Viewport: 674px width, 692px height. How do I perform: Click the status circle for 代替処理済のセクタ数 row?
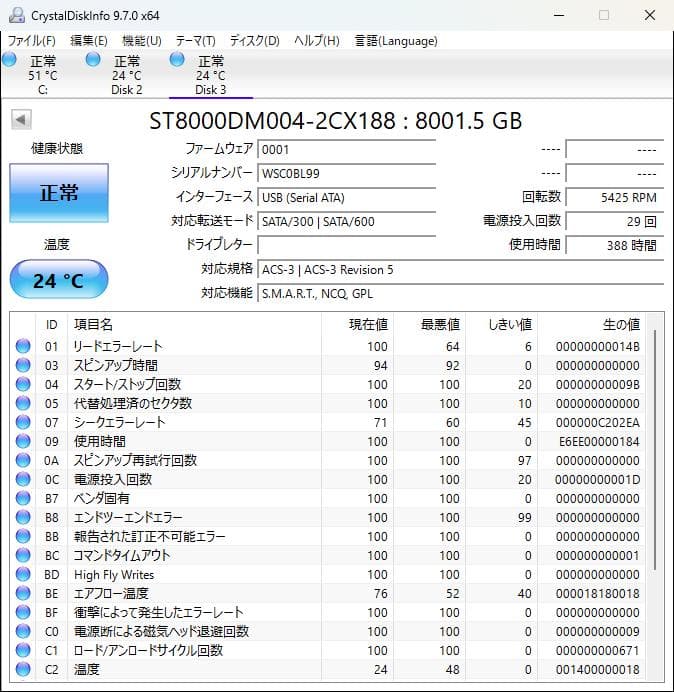coord(23,403)
